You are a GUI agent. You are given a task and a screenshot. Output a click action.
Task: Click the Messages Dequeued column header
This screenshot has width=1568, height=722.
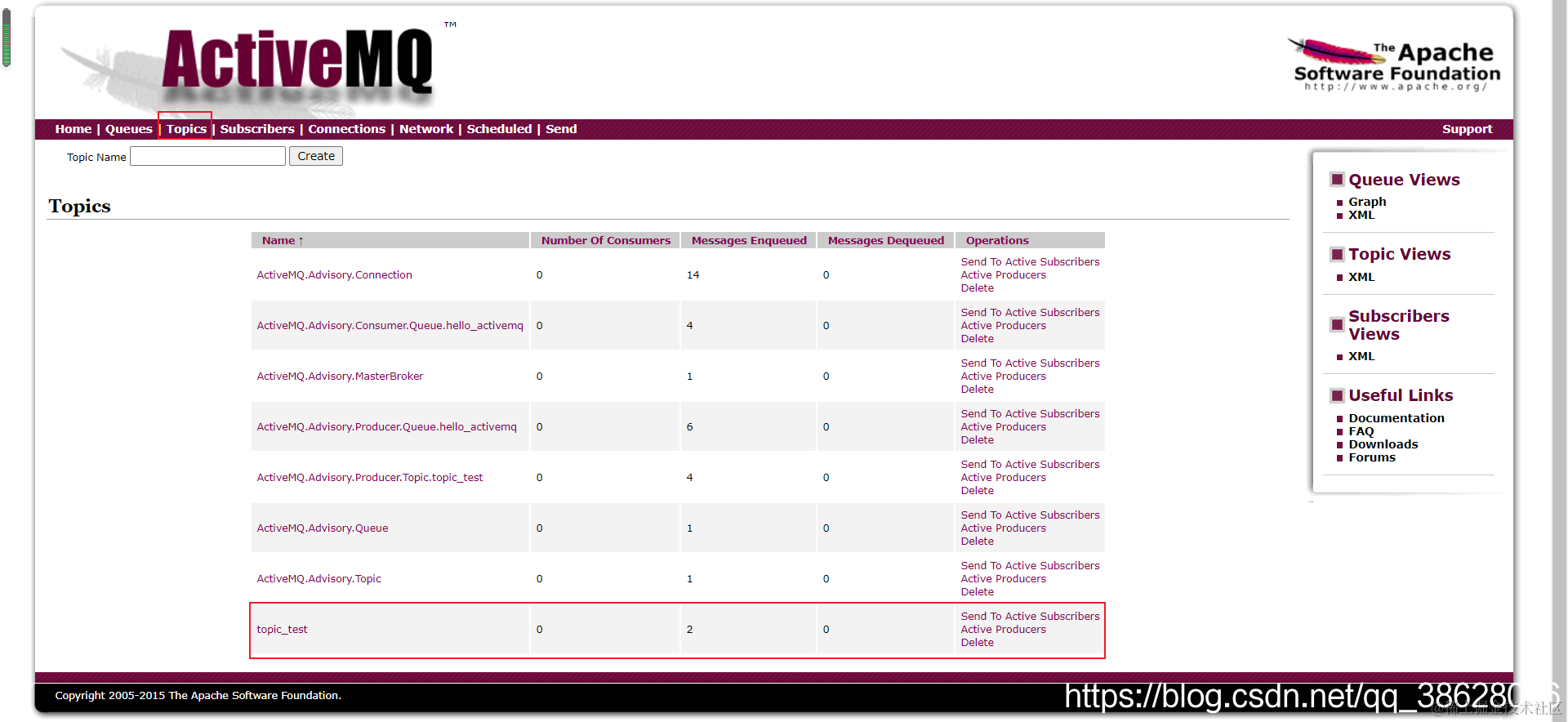885,240
